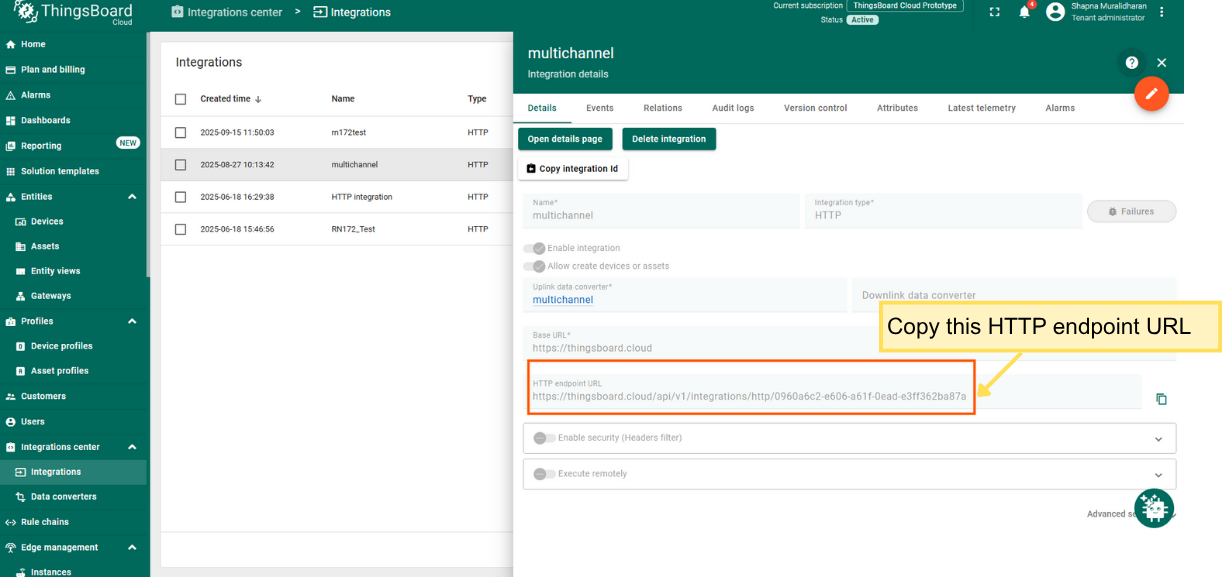This screenshot has height=581, width=1224.
Task: Open the help question mark icon
Action: pyautogui.click(x=1131, y=62)
